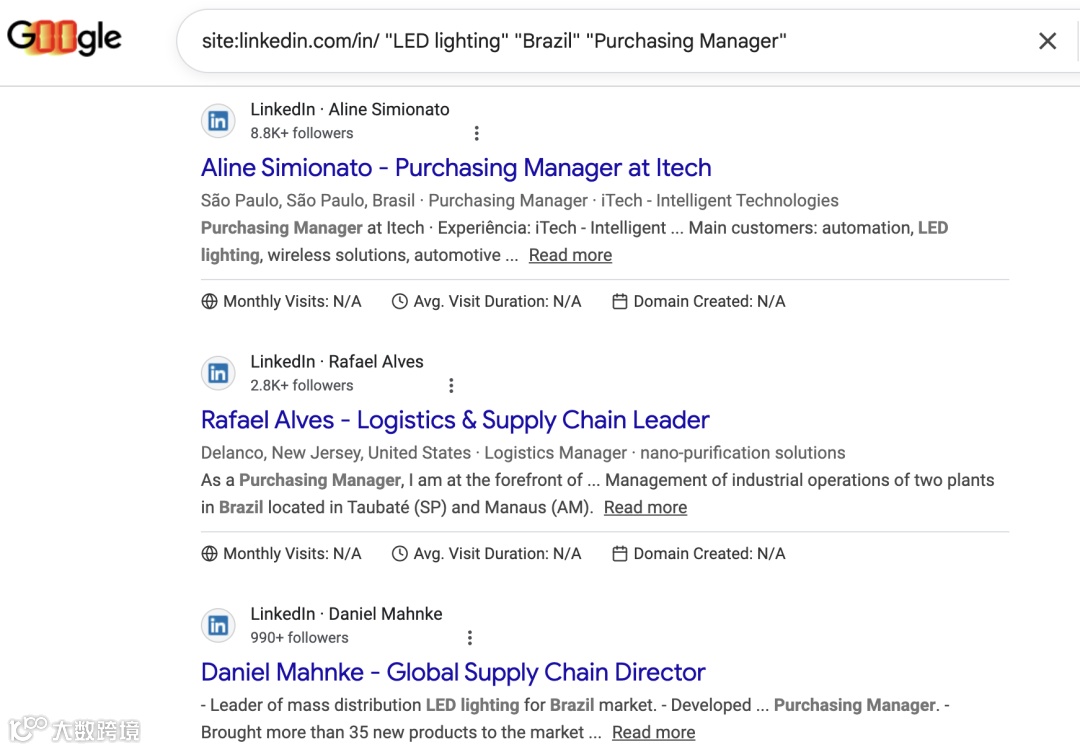This screenshot has height=750, width=1080.
Task: Click calendar icon beside second Domain Created
Action: pyautogui.click(x=620, y=553)
